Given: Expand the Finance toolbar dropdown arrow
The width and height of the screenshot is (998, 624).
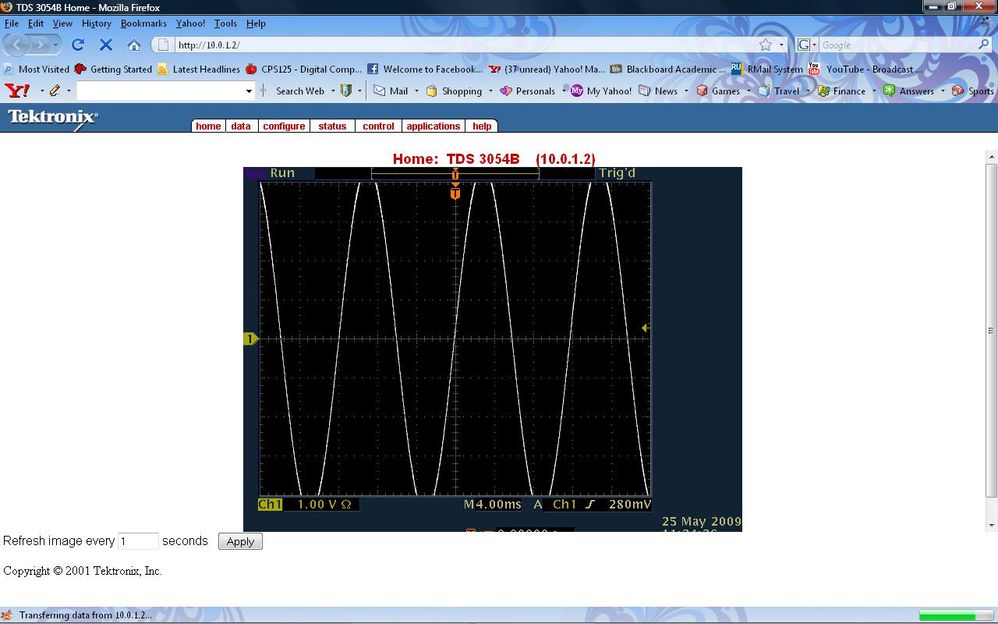Looking at the screenshot, I should pyautogui.click(x=874, y=91).
